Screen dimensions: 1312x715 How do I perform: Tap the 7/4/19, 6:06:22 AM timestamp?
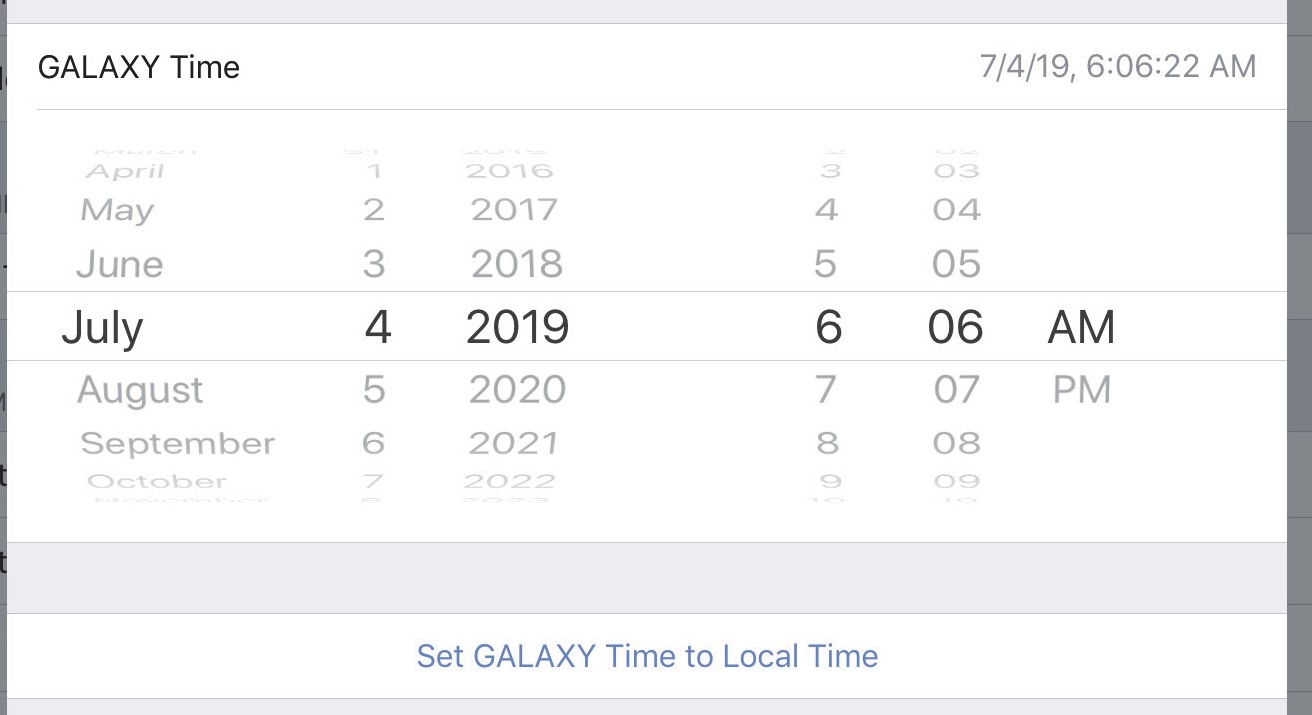click(1118, 67)
